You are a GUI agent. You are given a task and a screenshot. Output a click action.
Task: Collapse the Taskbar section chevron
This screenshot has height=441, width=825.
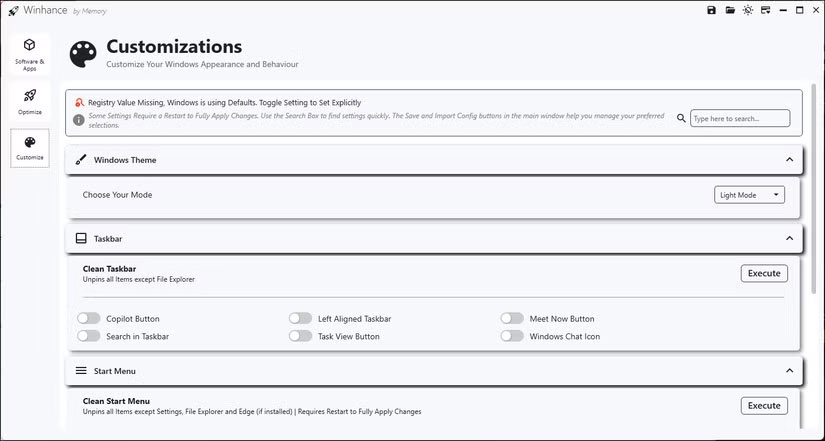coord(789,239)
